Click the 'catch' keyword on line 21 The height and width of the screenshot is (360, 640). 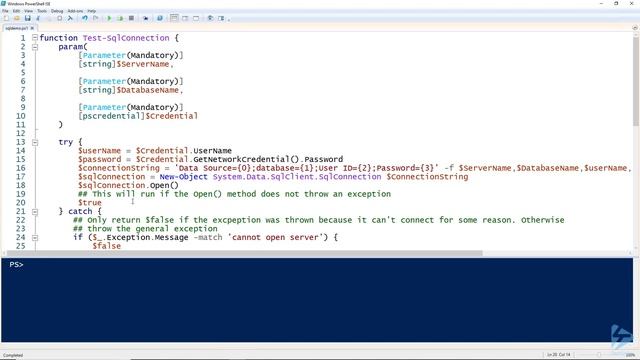pos(80,211)
